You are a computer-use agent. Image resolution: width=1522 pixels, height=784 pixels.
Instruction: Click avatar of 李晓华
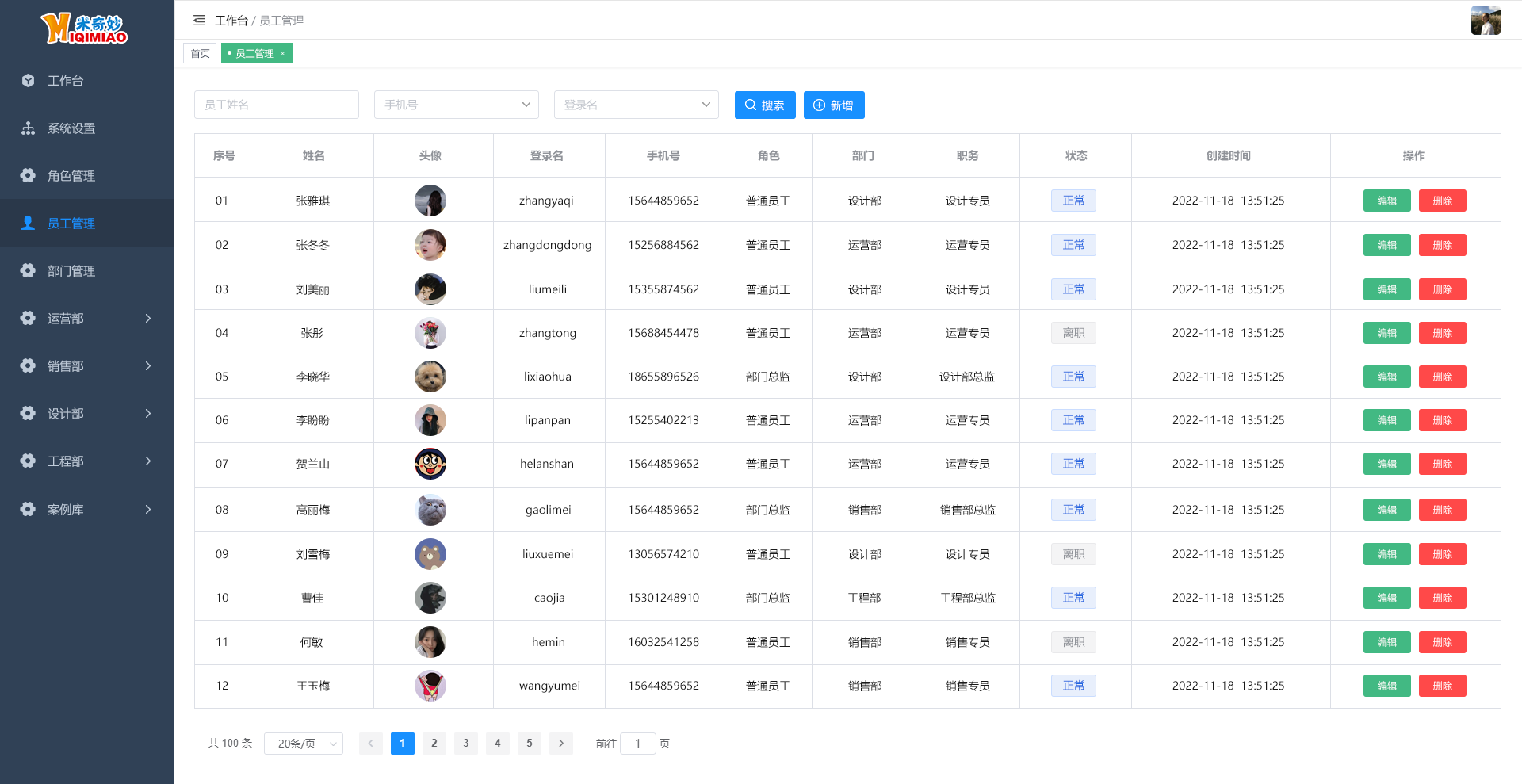point(430,377)
